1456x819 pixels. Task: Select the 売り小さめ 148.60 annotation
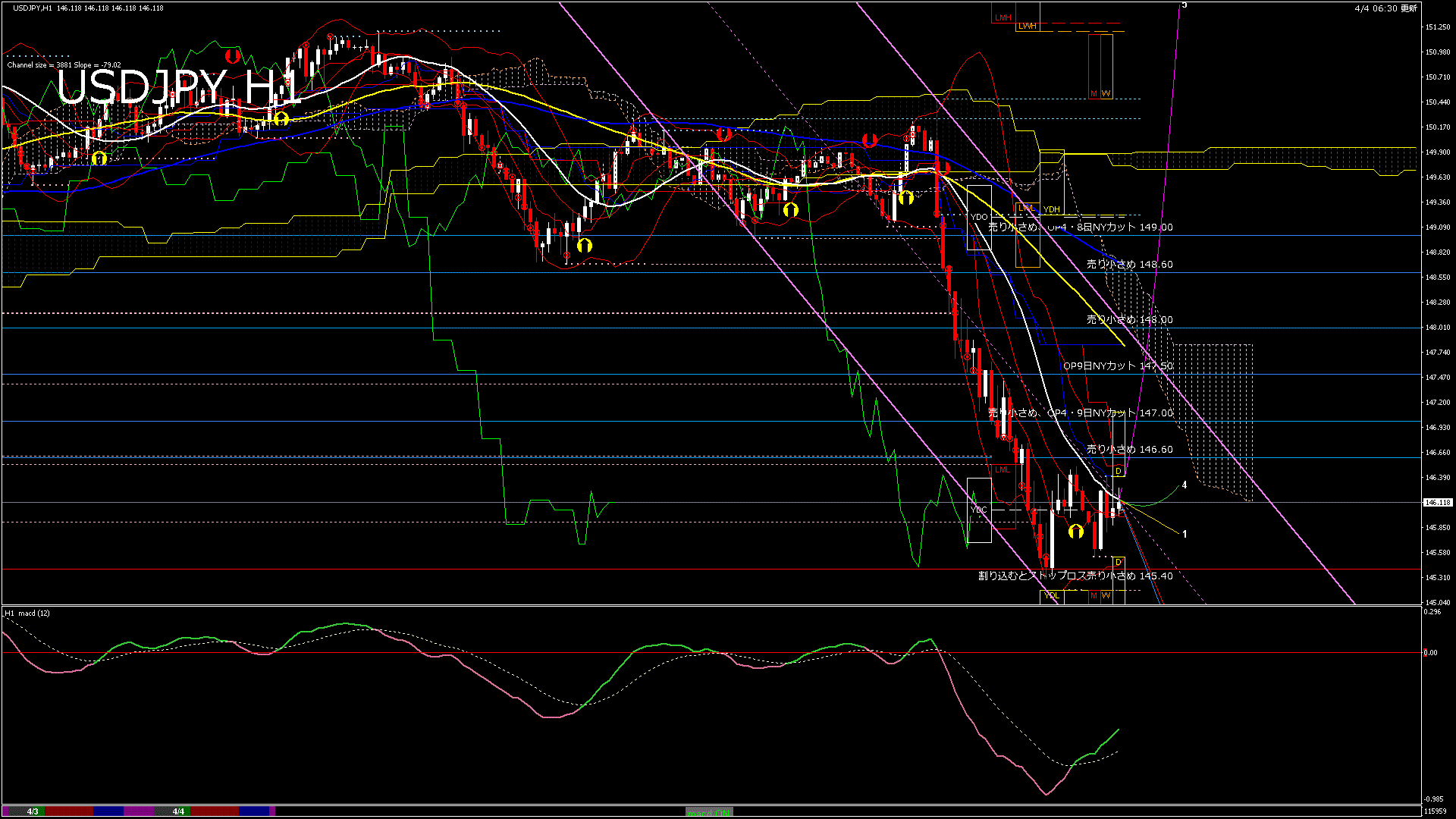pos(1129,265)
